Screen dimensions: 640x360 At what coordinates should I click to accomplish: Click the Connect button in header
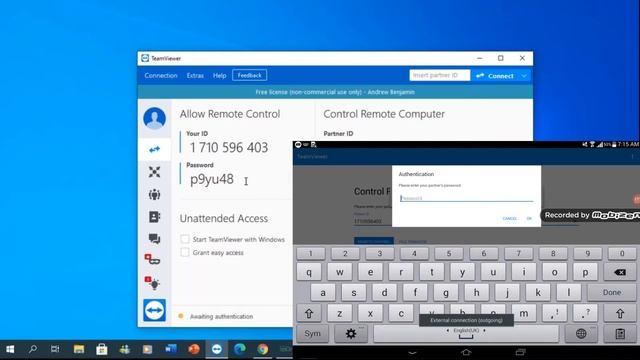coord(495,76)
